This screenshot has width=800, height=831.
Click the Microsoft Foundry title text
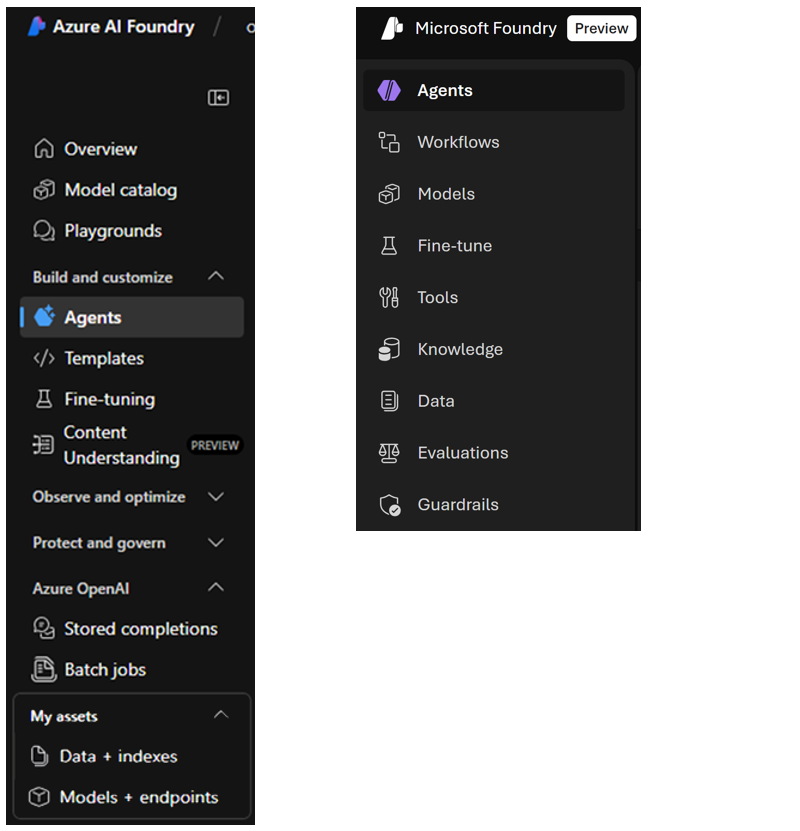point(485,28)
